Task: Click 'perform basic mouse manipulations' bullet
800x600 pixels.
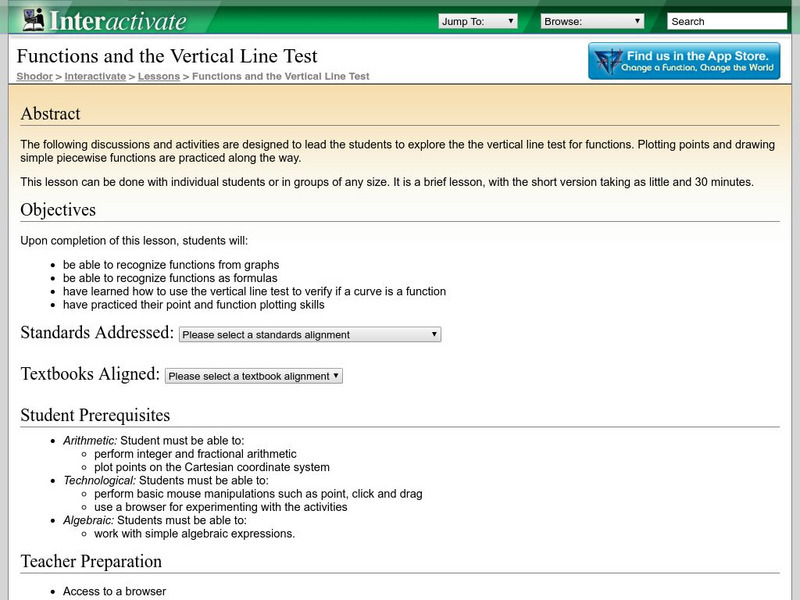Action: (x=258, y=493)
